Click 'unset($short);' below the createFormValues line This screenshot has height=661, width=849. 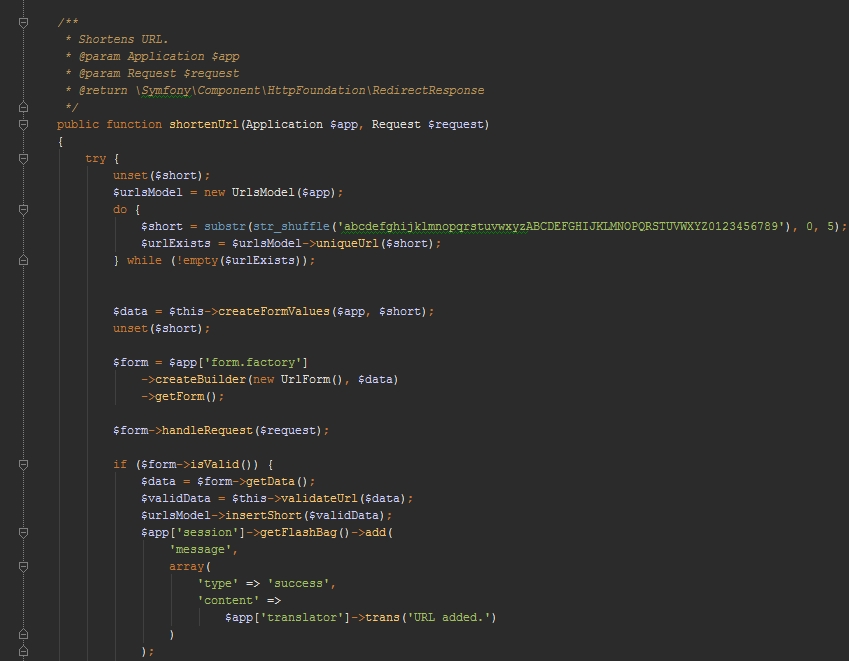tap(161, 329)
